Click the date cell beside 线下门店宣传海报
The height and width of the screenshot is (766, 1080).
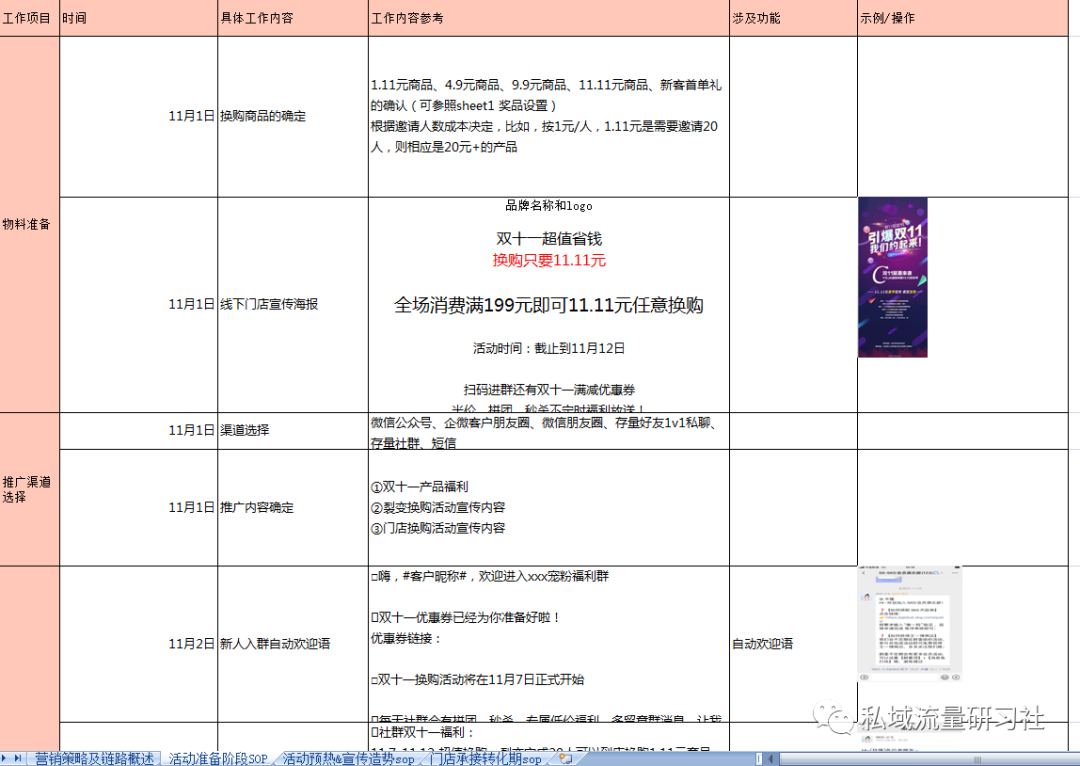pos(138,304)
